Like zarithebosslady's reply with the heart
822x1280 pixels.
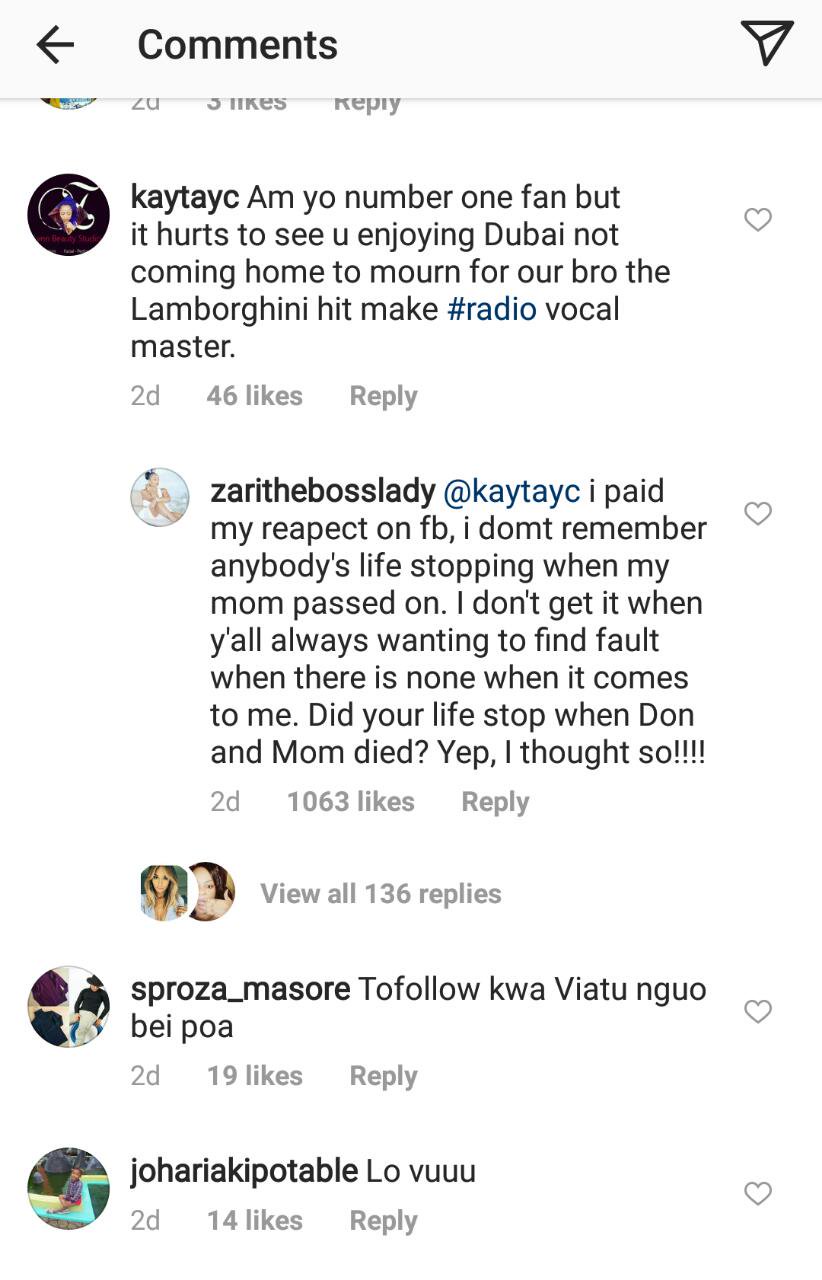click(758, 514)
